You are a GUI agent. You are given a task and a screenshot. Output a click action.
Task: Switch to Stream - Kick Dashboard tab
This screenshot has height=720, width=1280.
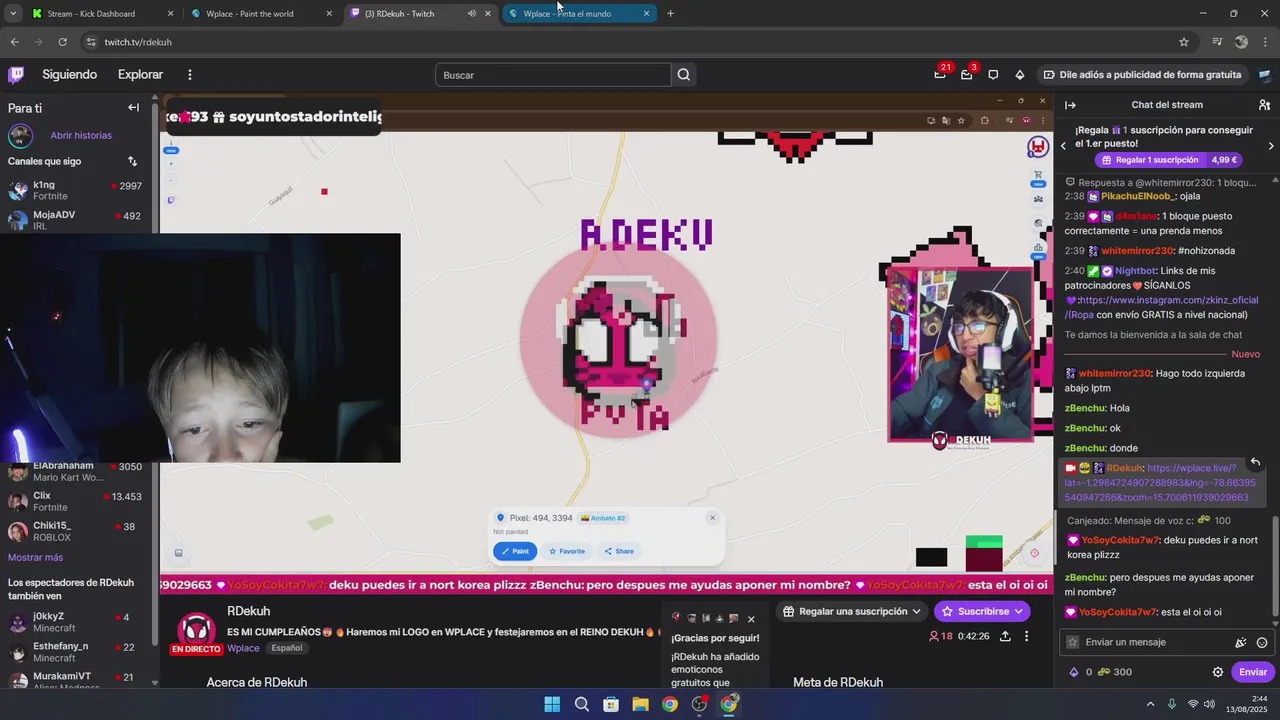[x=100, y=14]
